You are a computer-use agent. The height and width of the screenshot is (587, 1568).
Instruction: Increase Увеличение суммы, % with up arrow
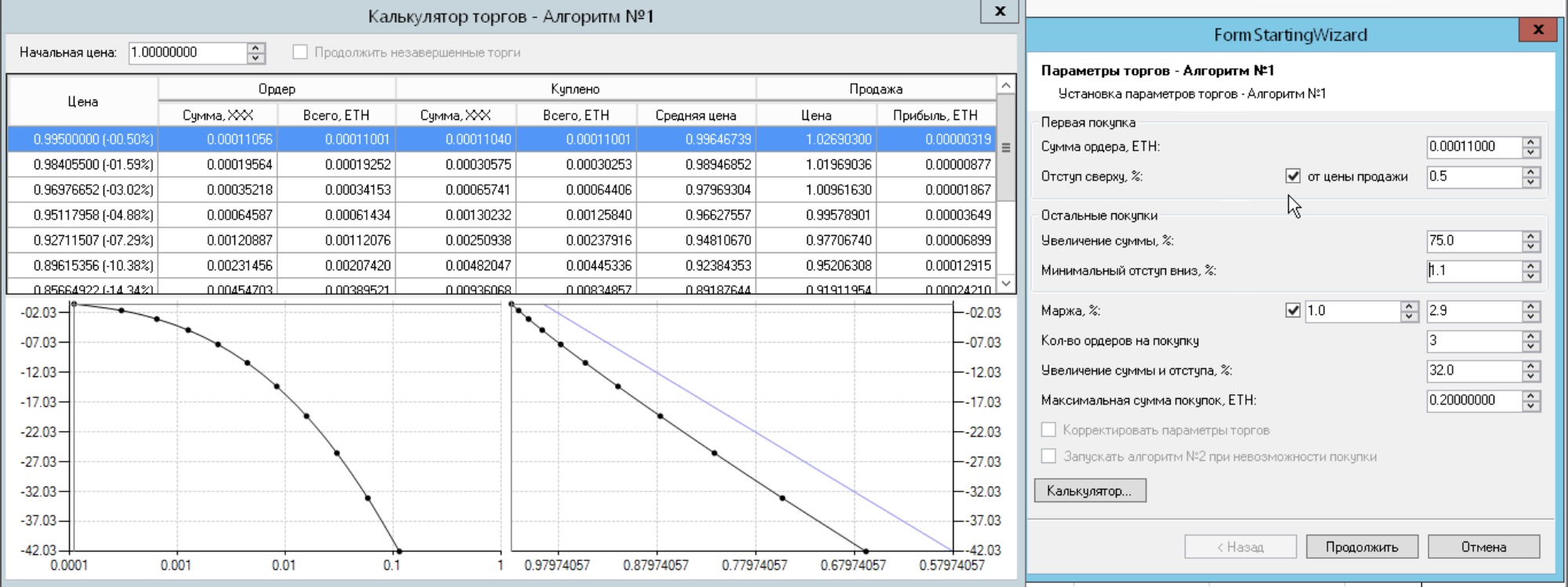(x=1531, y=236)
